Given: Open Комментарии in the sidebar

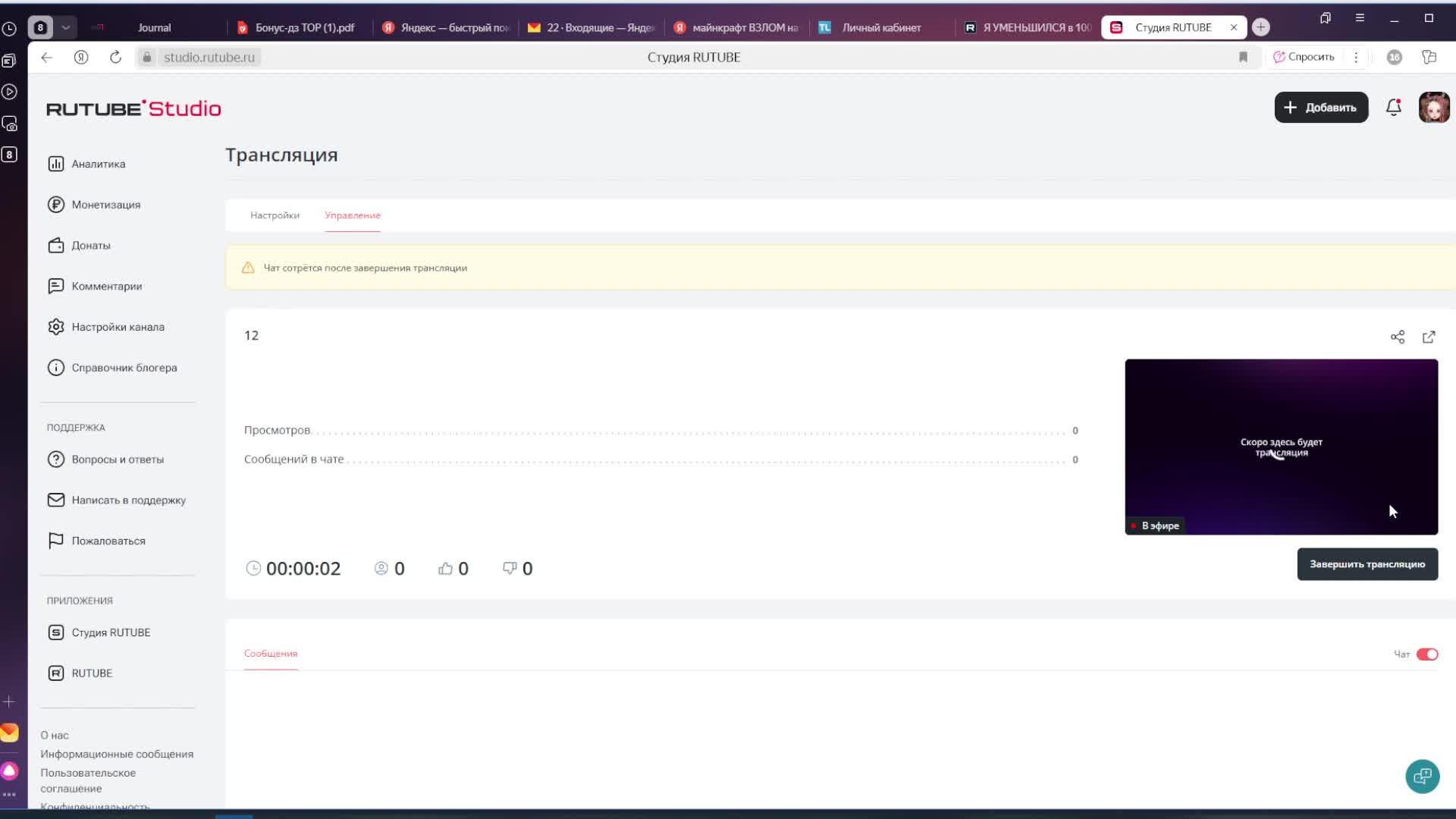Looking at the screenshot, I should pos(95,286).
